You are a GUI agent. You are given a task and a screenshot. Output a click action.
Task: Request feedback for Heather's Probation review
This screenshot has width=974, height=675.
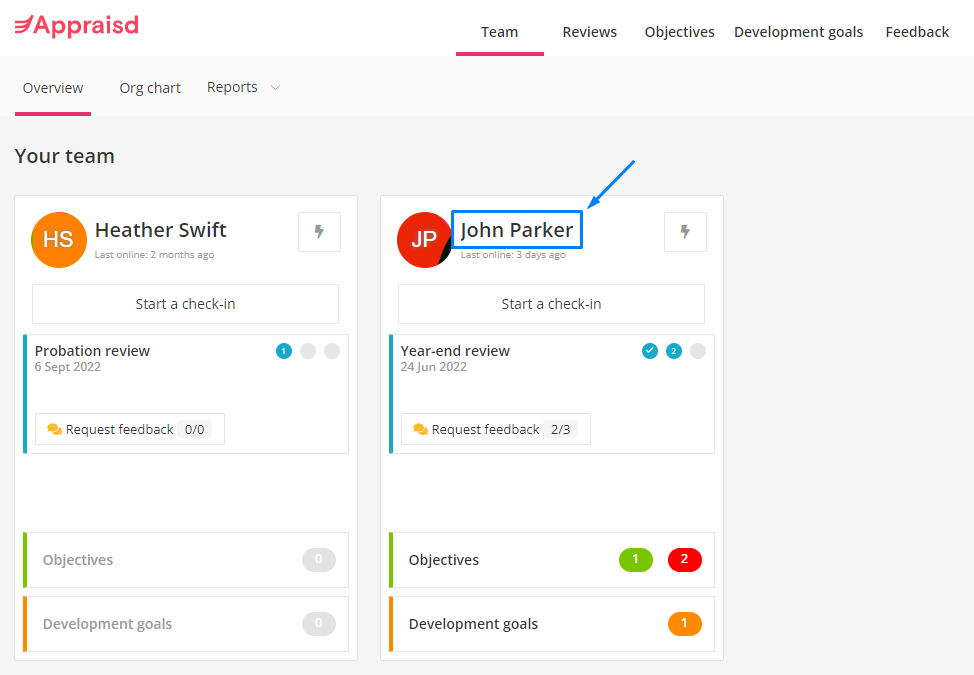(130, 429)
